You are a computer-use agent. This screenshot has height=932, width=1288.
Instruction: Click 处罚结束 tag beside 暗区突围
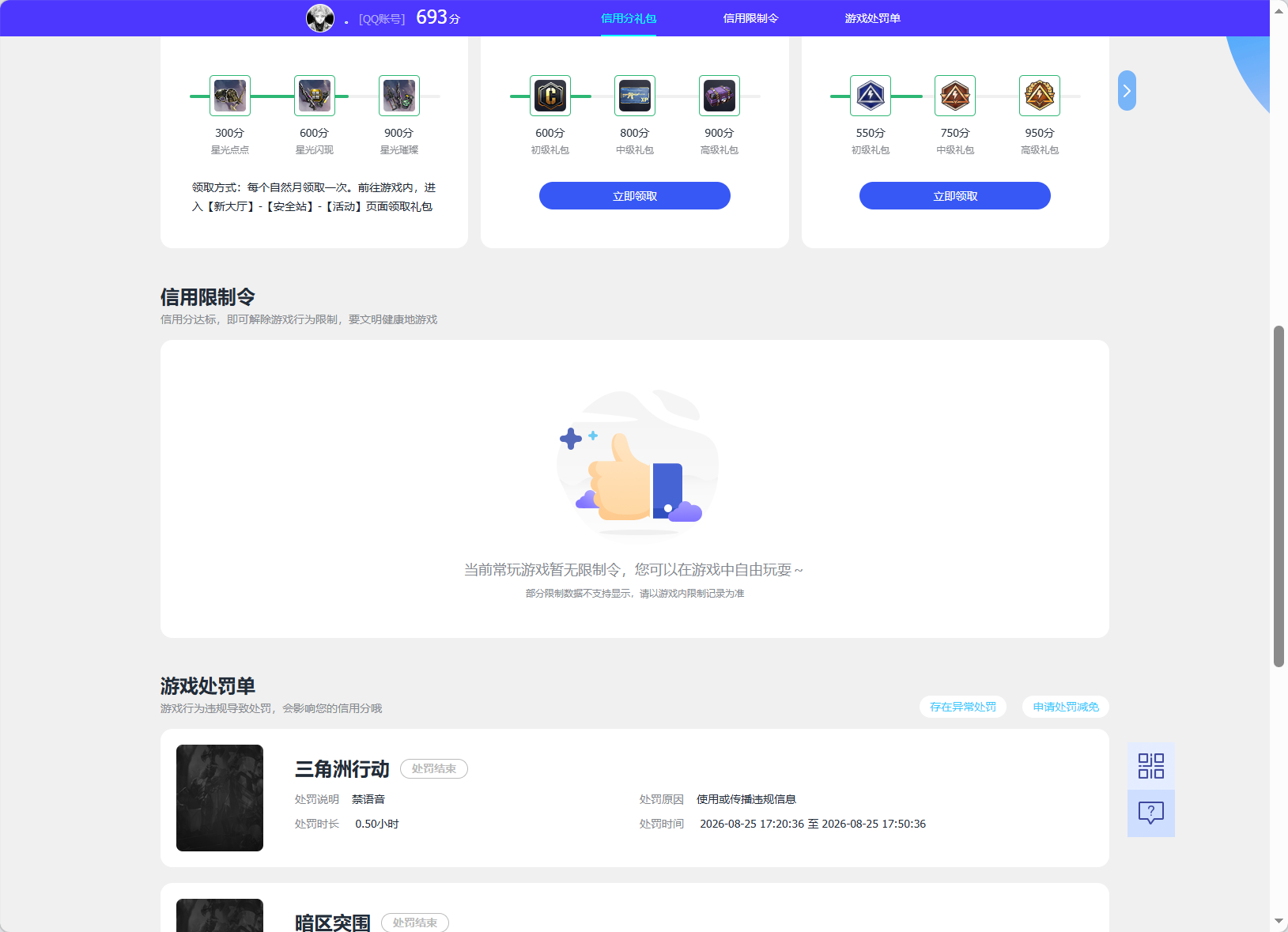tap(415, 923)
